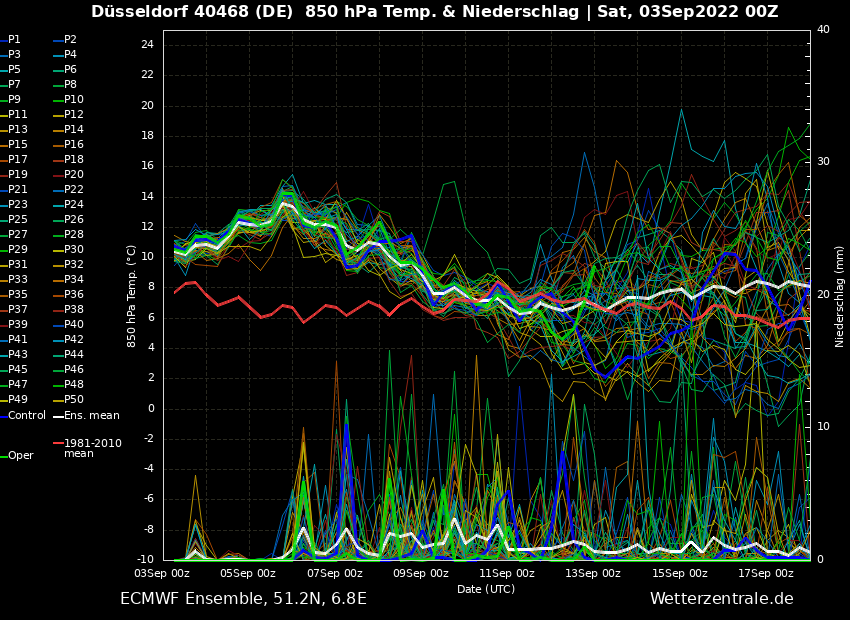Click the Niederschlag (mm) axis label

pos(840,296)
